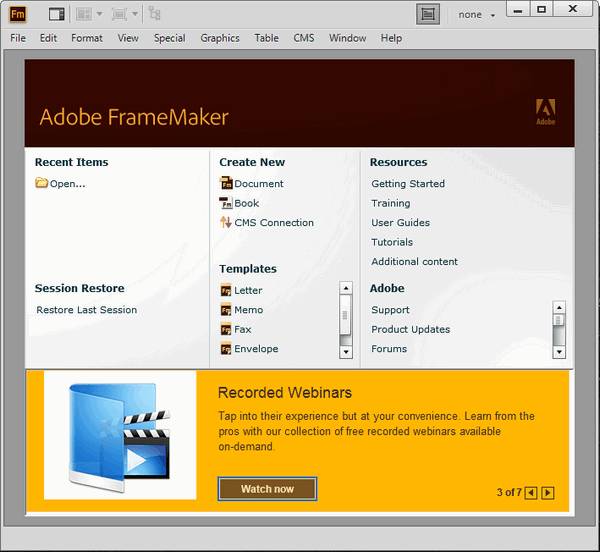Click the Templates list up arrow
Screen dimensions: 600x552
(346, 288)
